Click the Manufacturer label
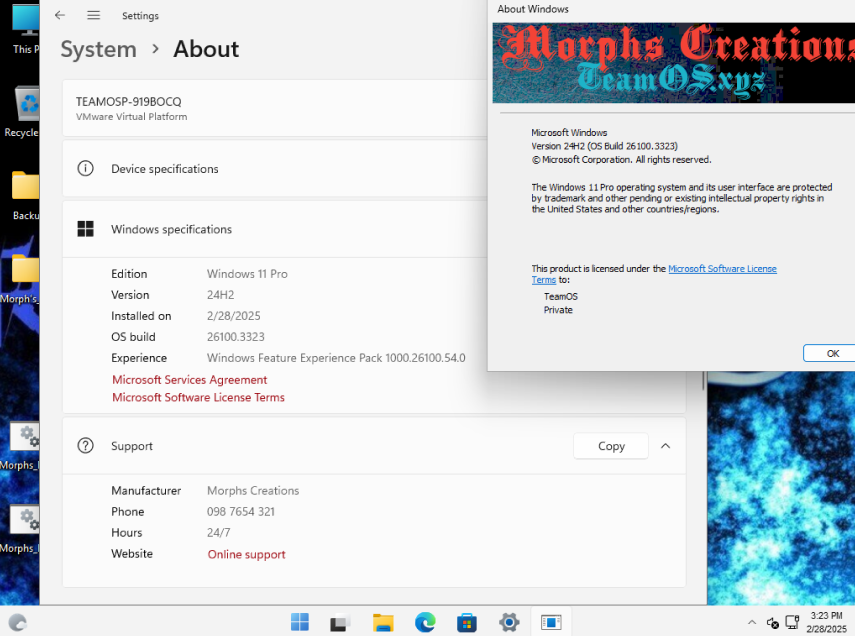The image size is (855, 636). pyautogui.click(x=146, y=490)
